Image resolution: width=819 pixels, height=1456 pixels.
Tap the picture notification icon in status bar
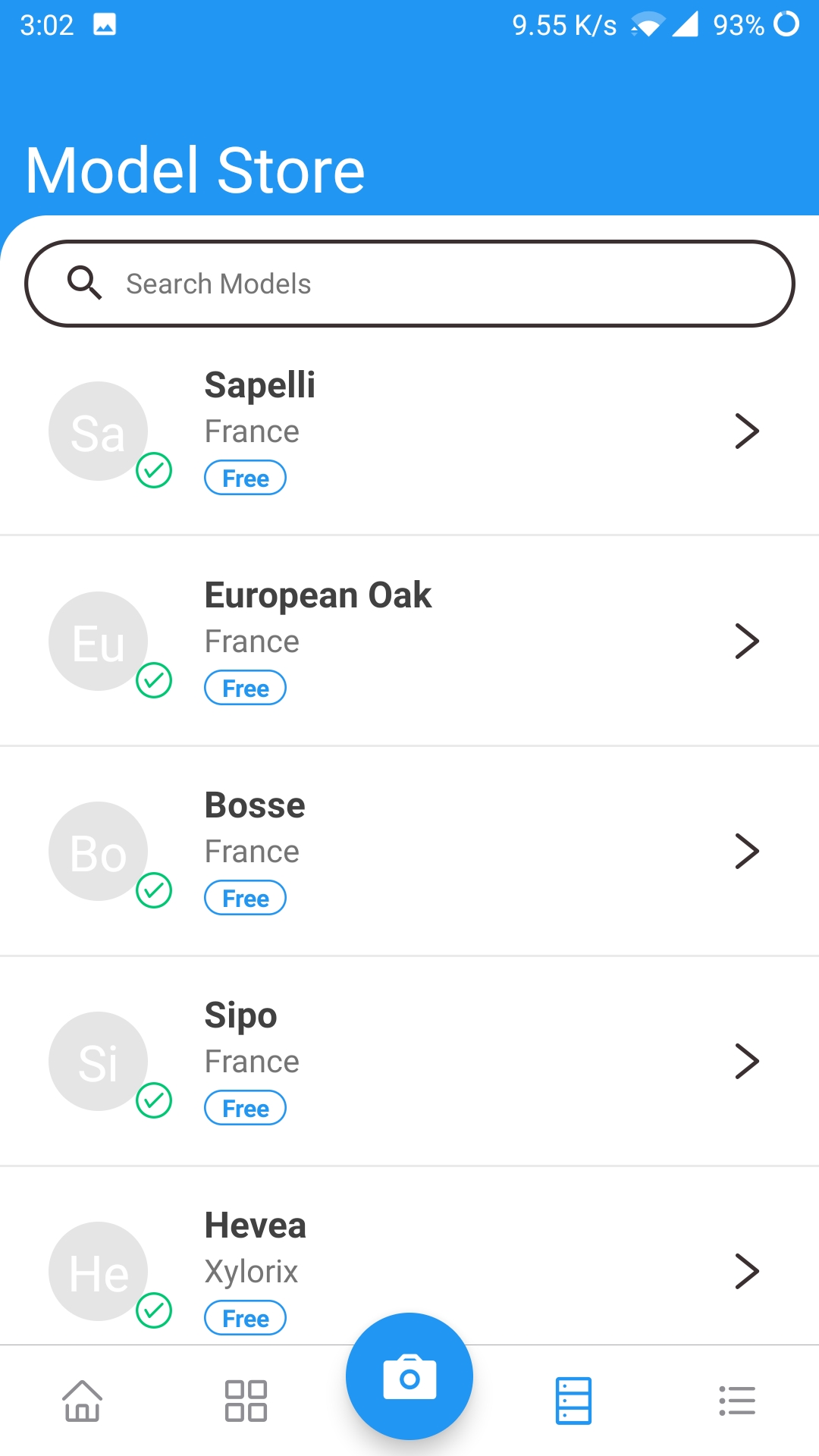tap(105, 25)
